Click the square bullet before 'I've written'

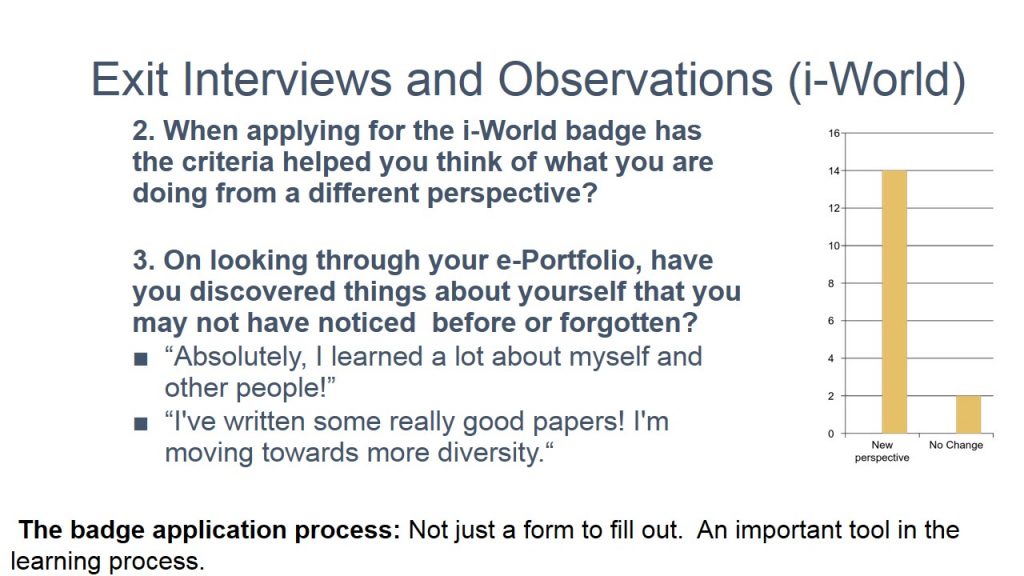140,424
